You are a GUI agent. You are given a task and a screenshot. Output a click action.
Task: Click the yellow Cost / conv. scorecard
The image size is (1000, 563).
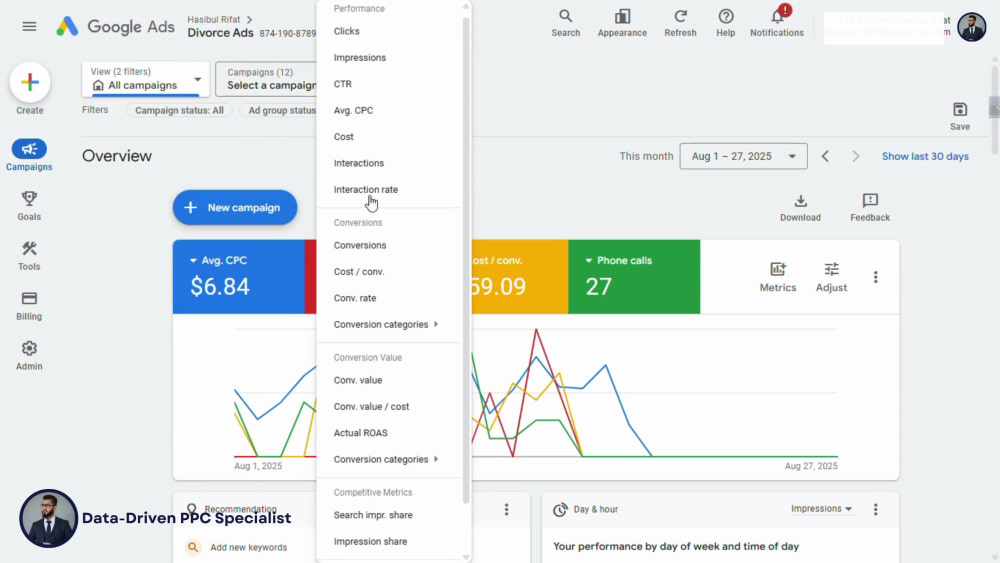click(520, 277)
